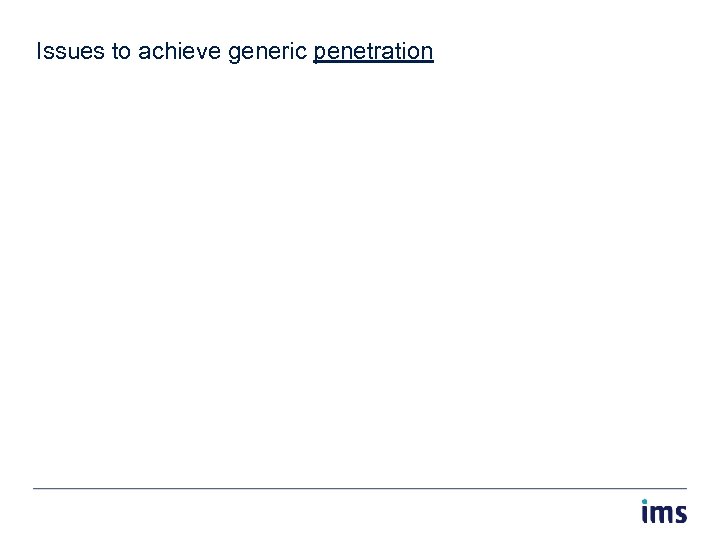Image resolution: width=720 pixels, height=540 pixels.
Task: Click the letter "s" in the ims logo
Action: tap(680, 515)
